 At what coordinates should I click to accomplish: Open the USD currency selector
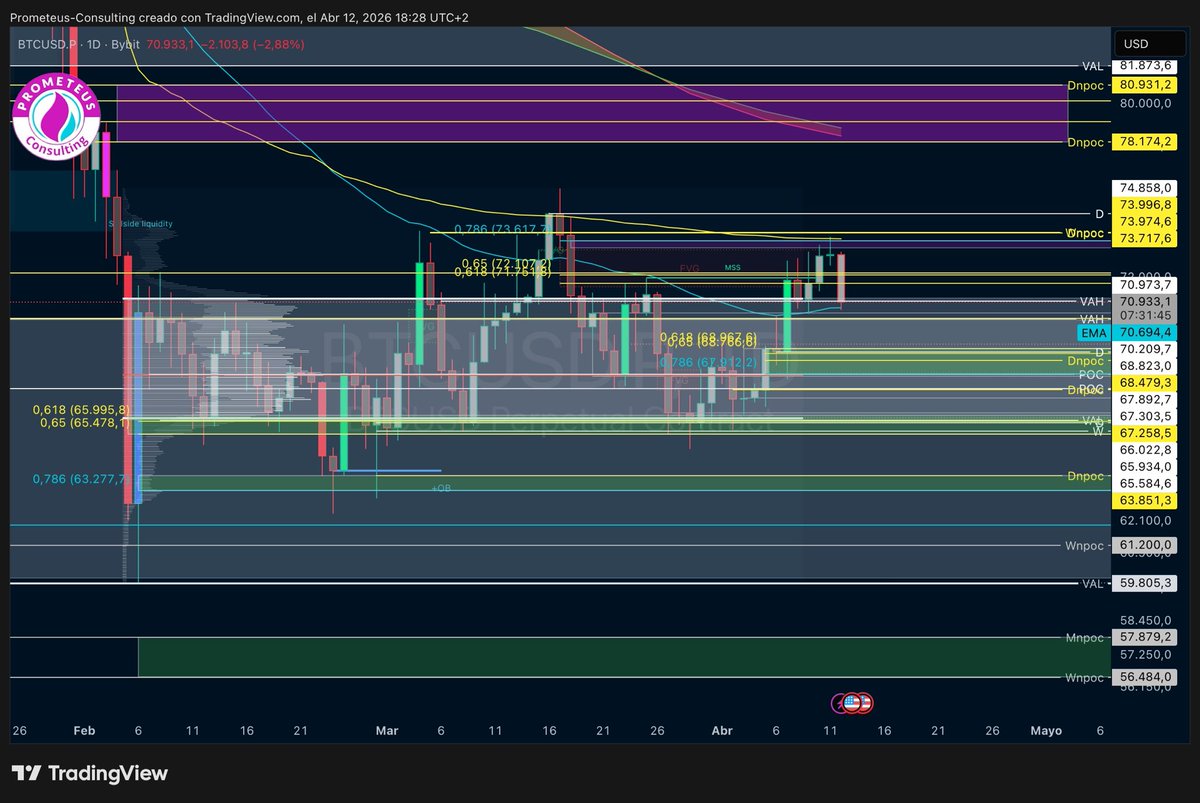[1150, 44]
